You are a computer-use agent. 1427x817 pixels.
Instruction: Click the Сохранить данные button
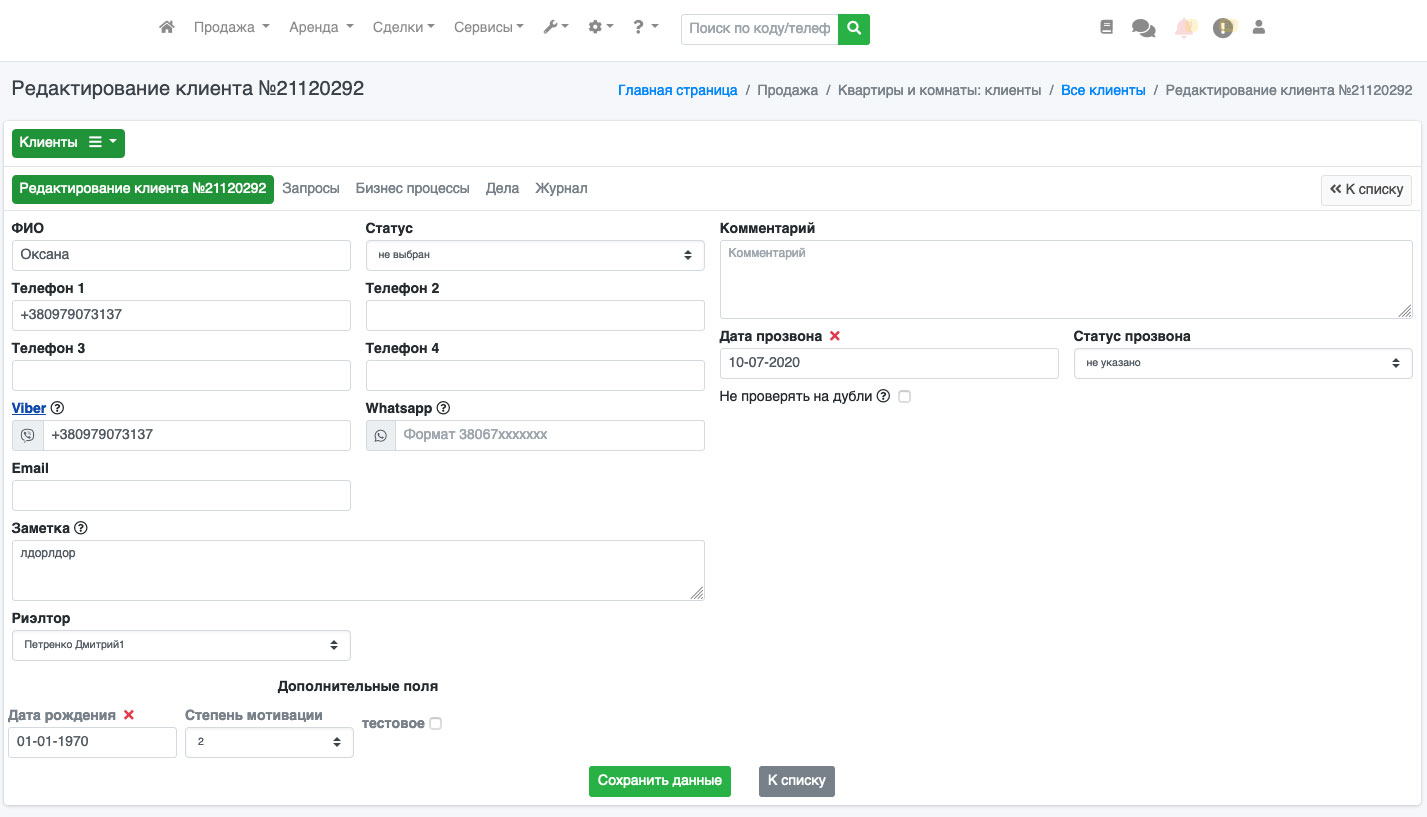(x=659, y=780)
